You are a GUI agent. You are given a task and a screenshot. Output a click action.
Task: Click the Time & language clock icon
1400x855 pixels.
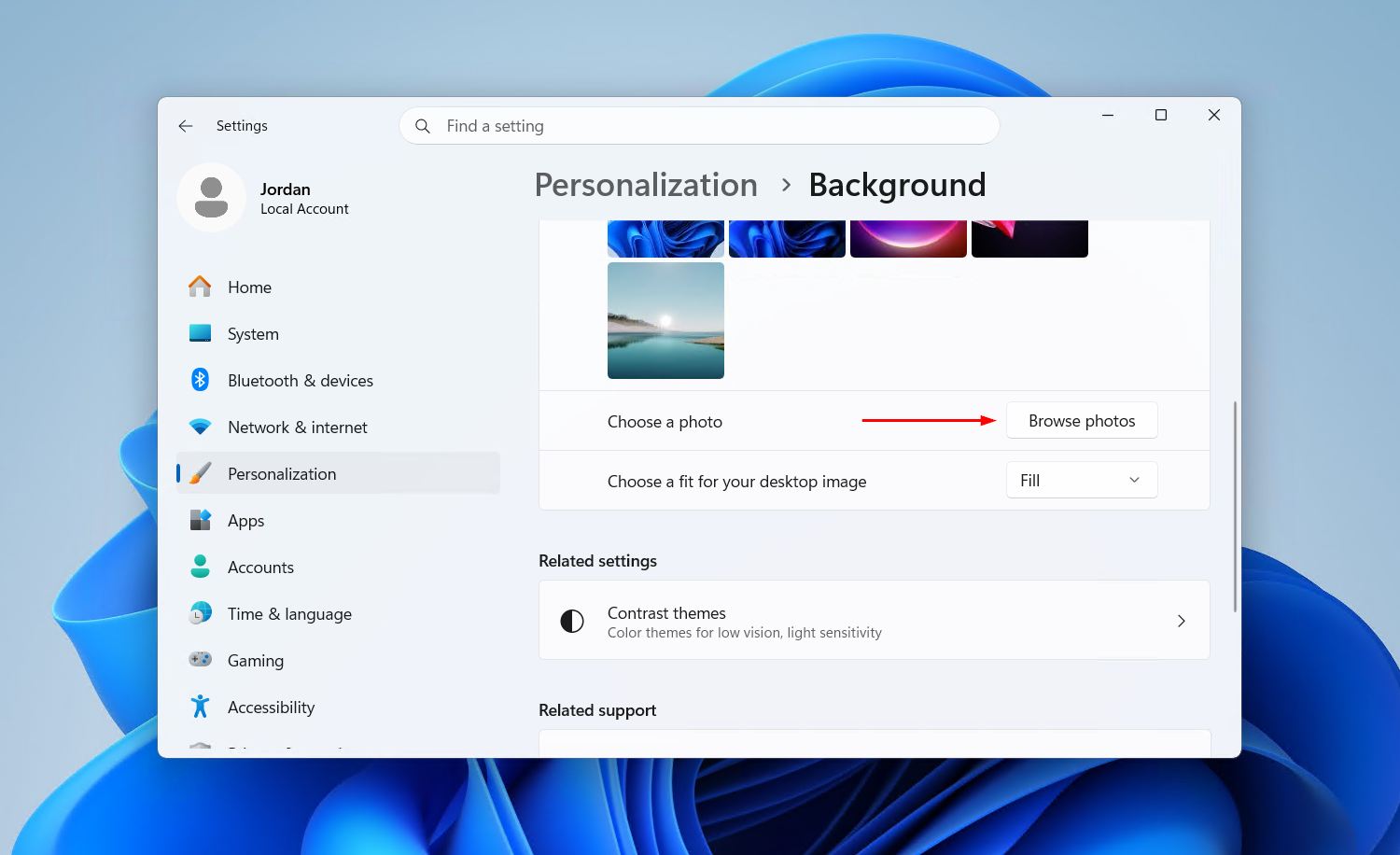pos(200,613)
